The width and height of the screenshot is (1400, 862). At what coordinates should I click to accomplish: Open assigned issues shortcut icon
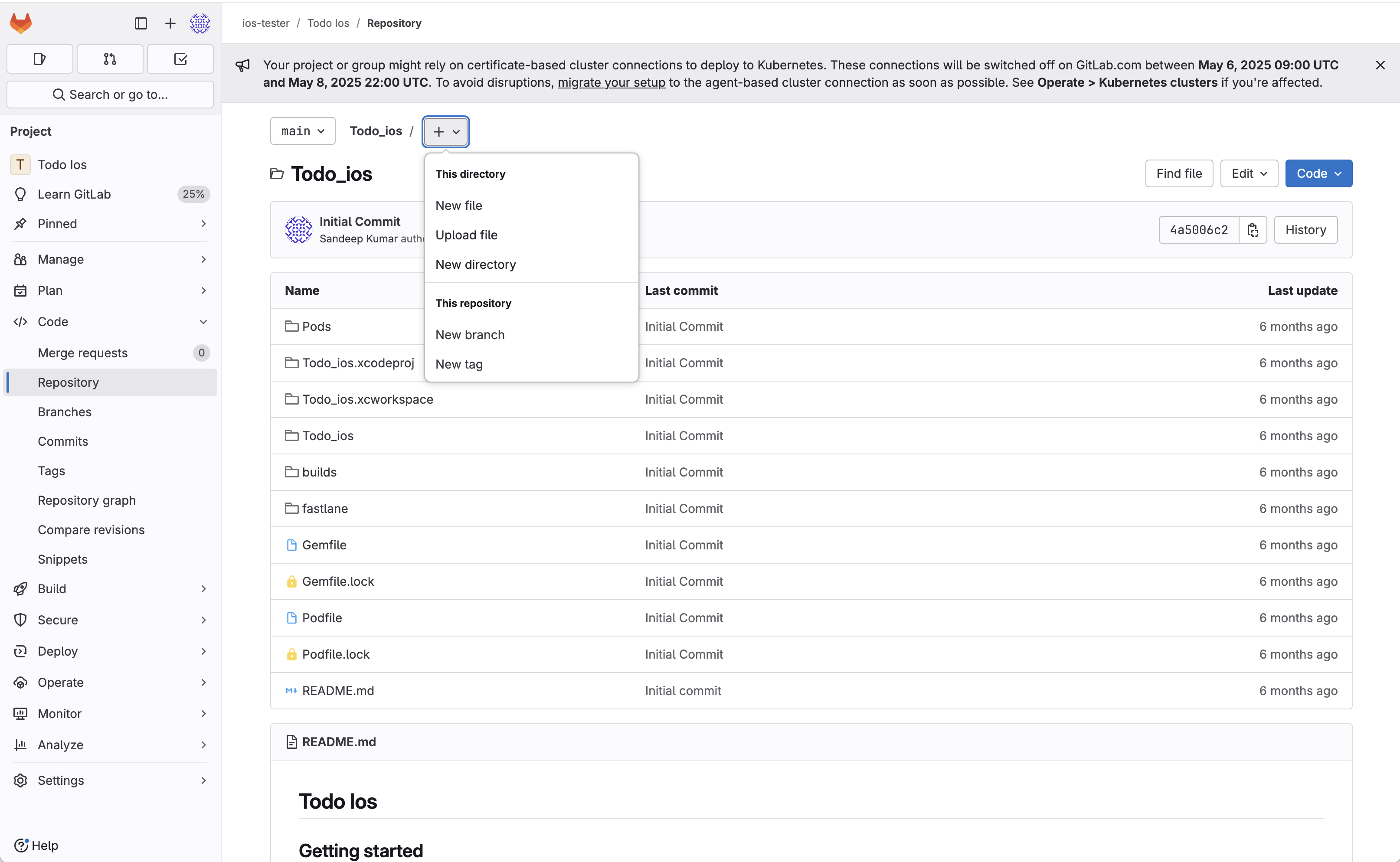[40, 59]
